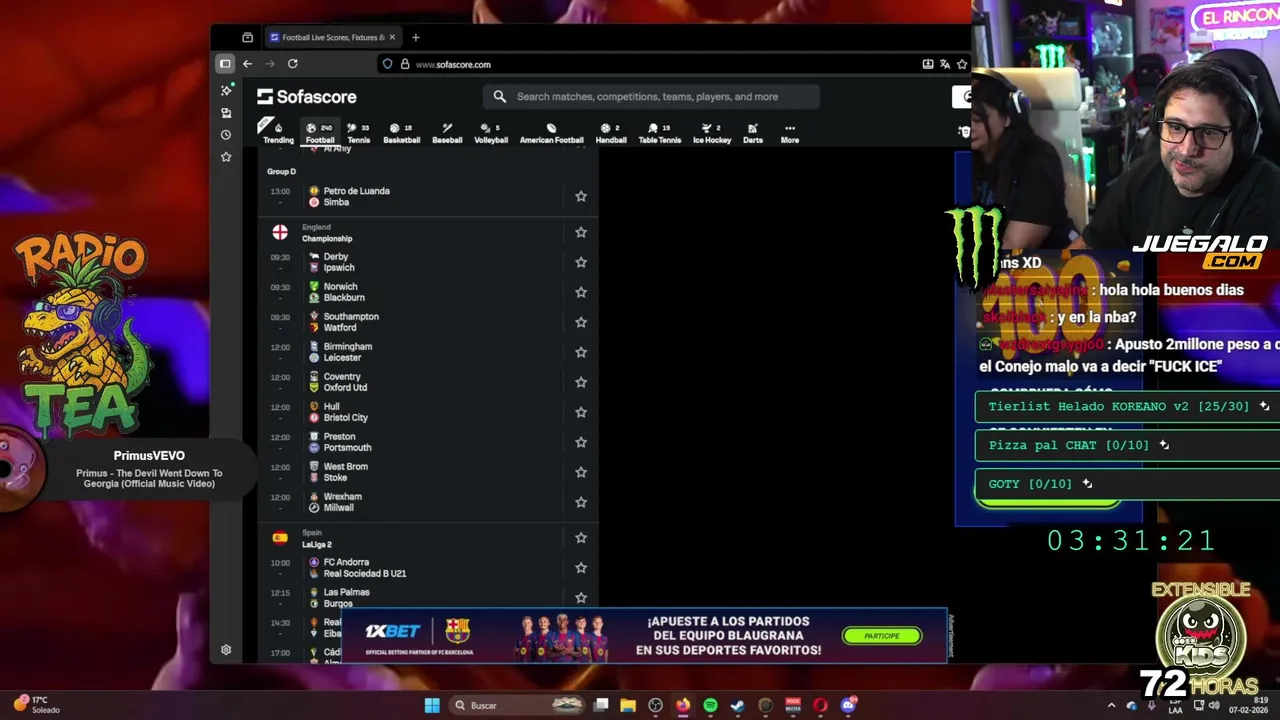1280x720 pixels.
Task: Open File Explorer from the taskbar
Action: [628, 705]
